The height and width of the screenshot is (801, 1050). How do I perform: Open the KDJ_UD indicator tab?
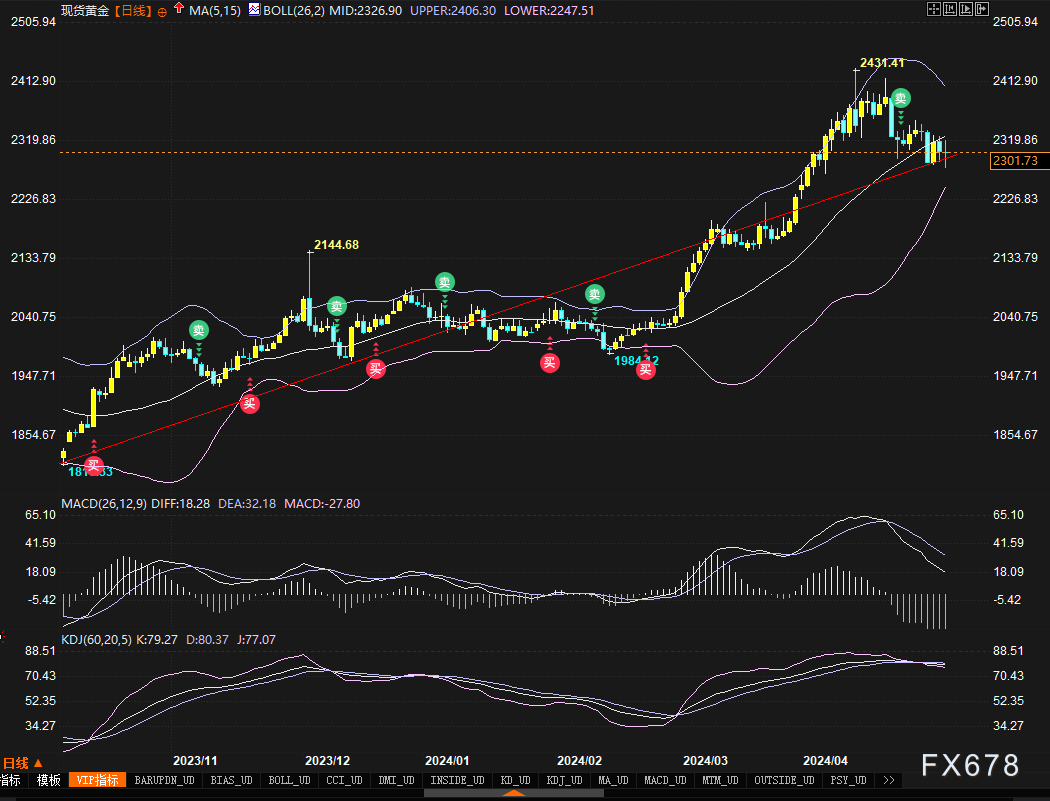click(x=564, y=780)
